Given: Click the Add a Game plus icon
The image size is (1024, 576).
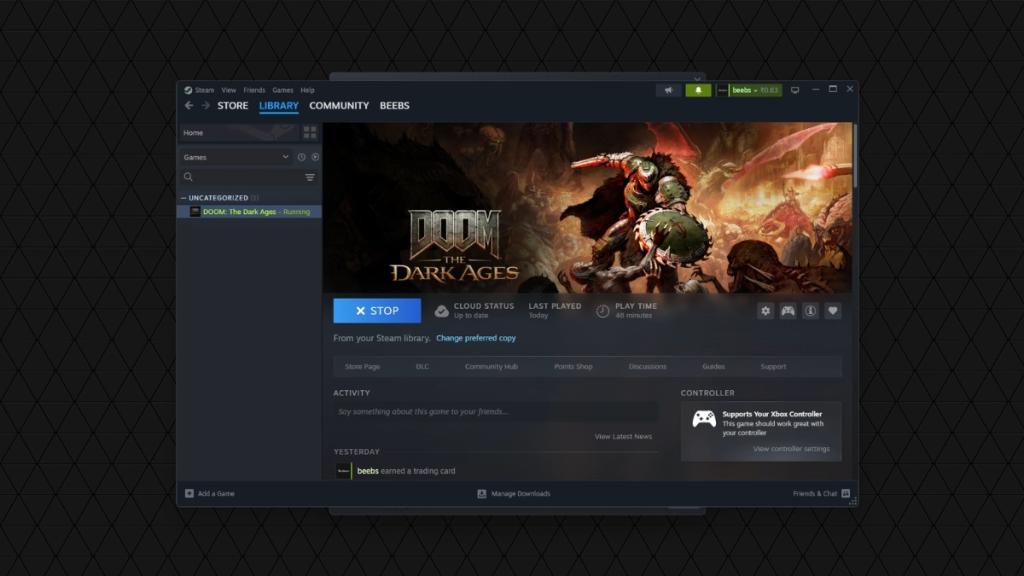Looking at the screenshot, I should tap(189, 493).
